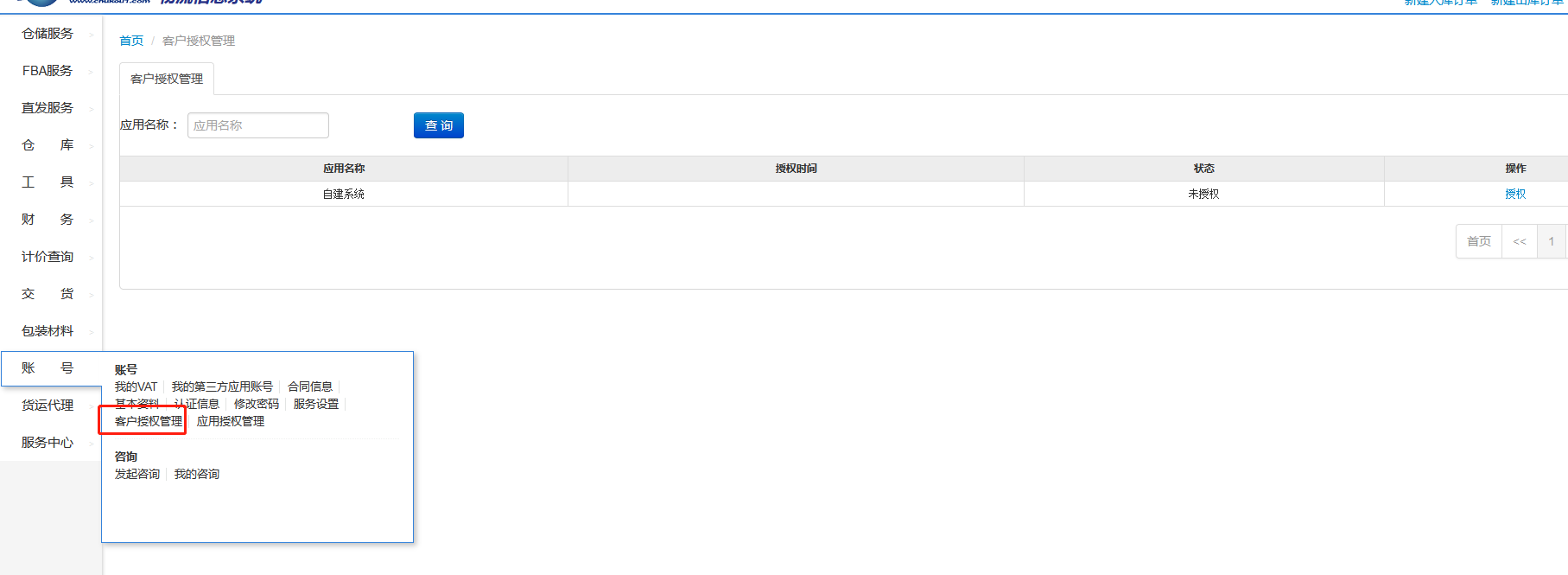
Task: Select the 客户授权管理 tab
Action: coord(167,79)
